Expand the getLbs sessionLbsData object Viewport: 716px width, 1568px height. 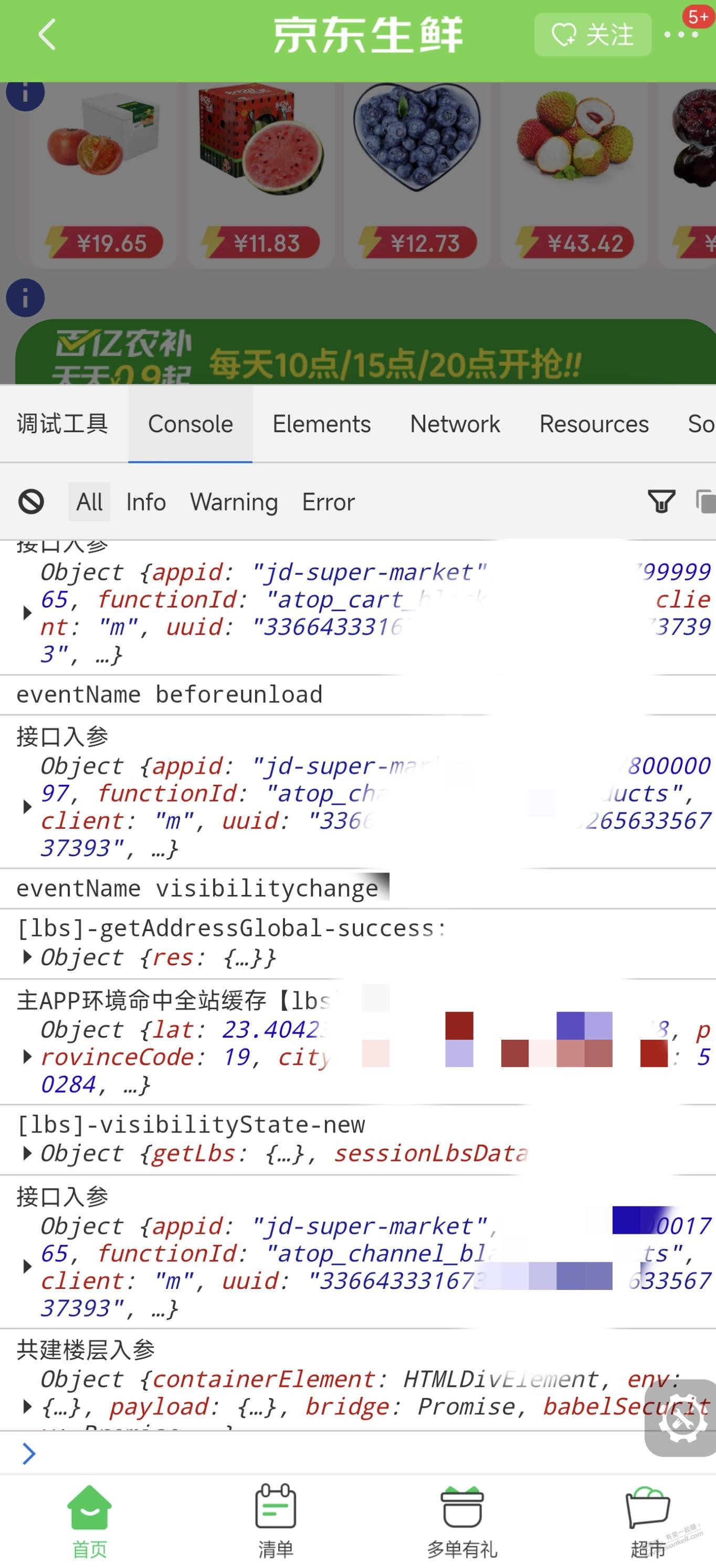[27, 1154]
